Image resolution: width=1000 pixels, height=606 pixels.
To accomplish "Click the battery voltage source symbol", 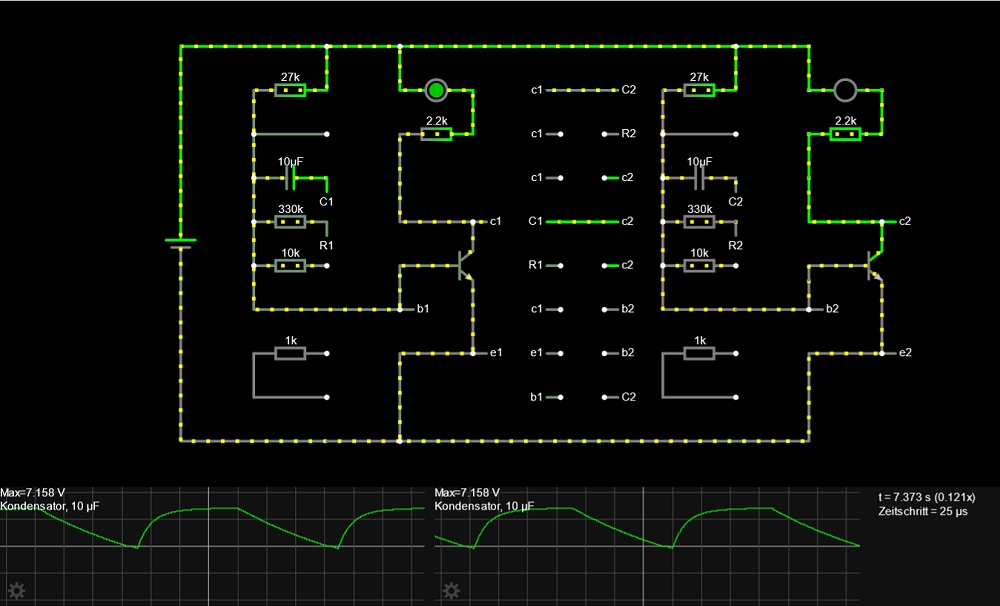I will click(180, 243).
